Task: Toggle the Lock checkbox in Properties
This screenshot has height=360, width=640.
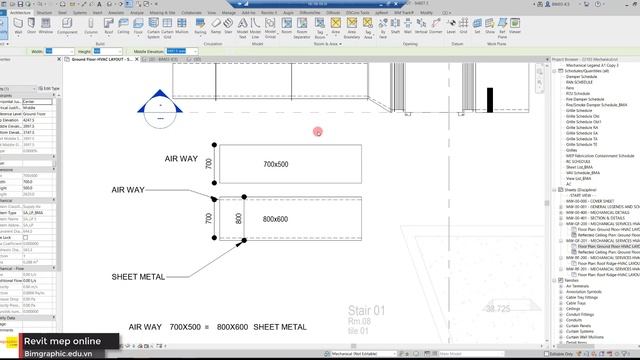Action: pos(25,237)
